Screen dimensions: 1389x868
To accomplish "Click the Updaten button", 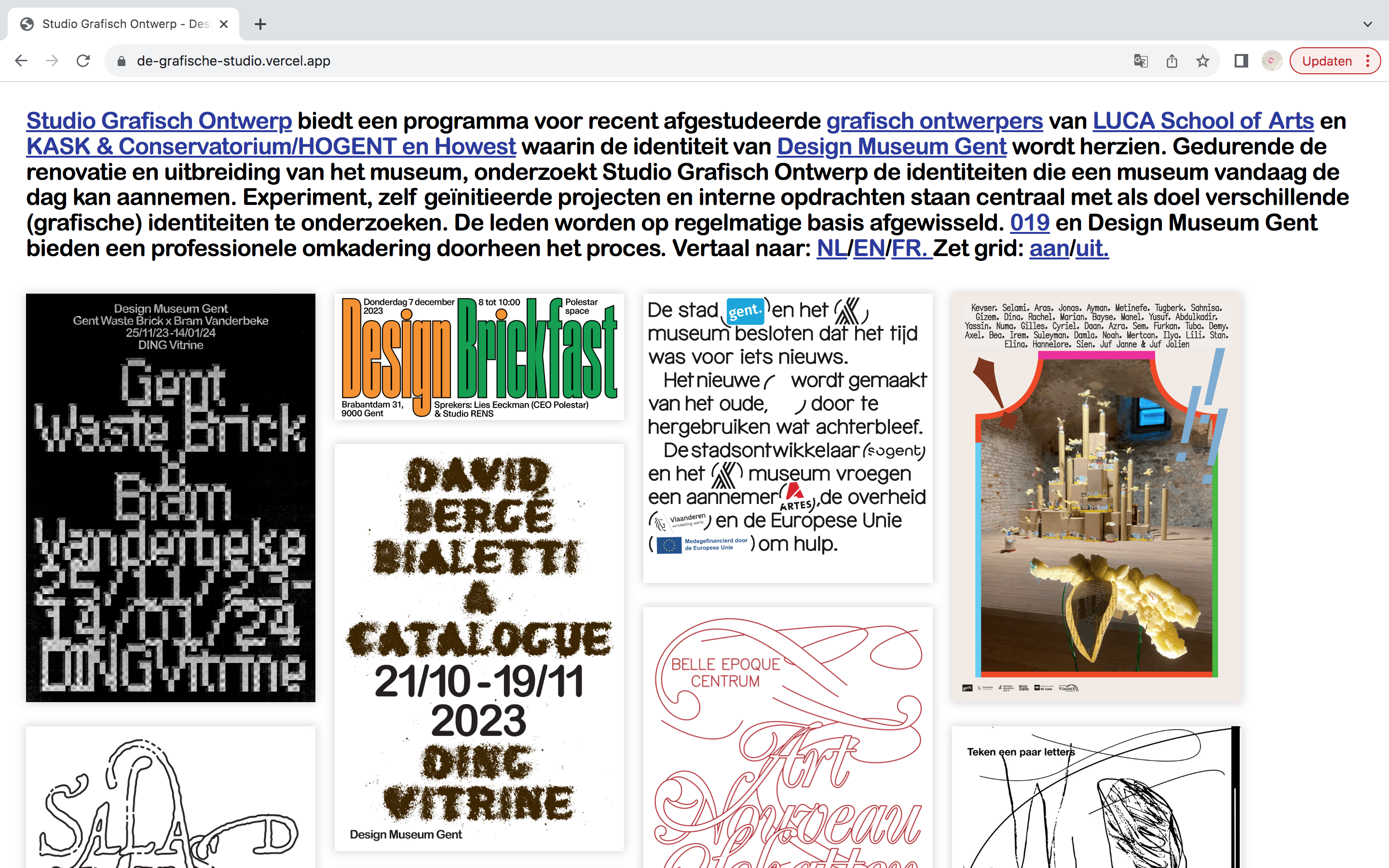I will [1326, 61].
